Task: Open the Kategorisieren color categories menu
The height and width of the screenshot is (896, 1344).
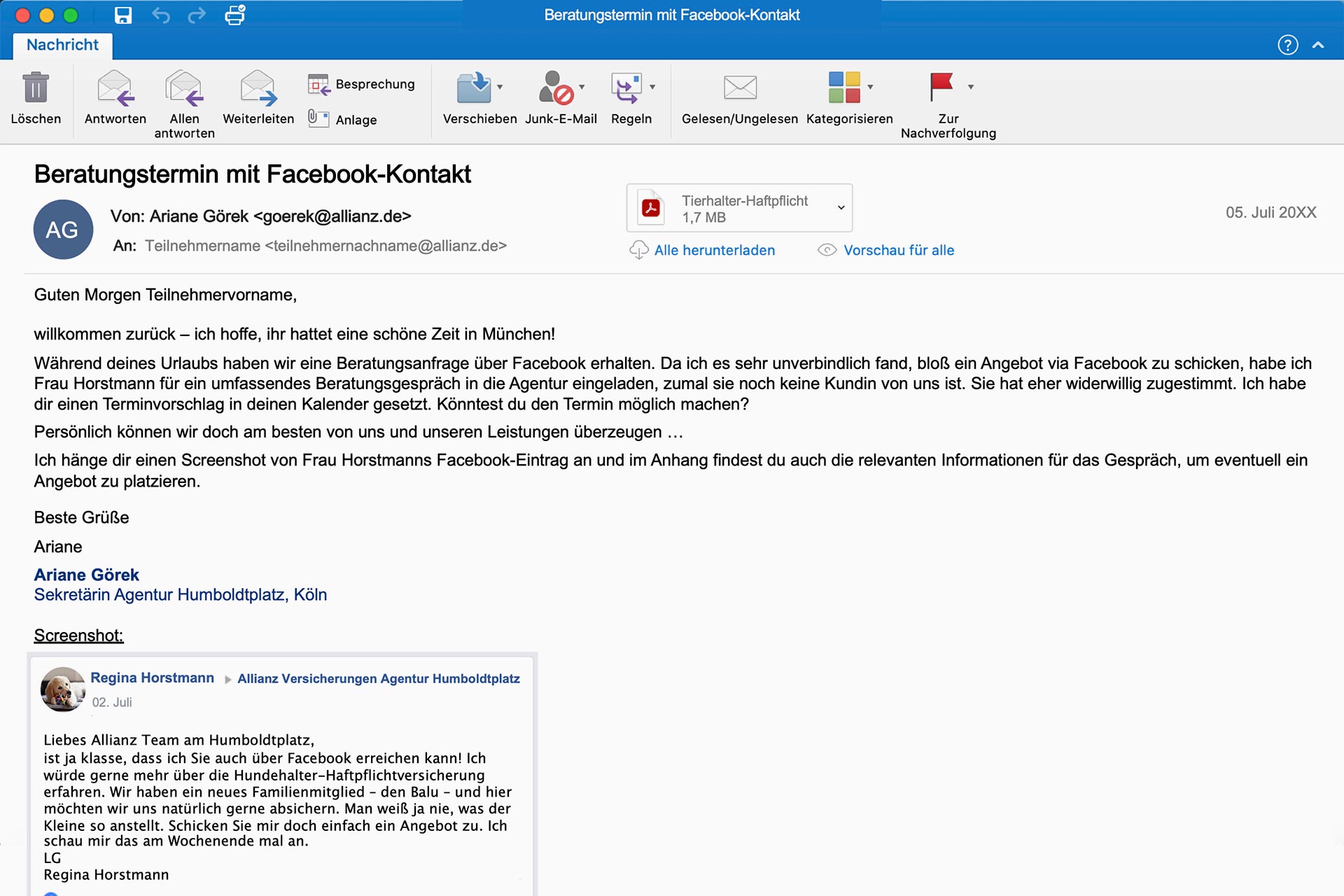Action: (845, 87)
